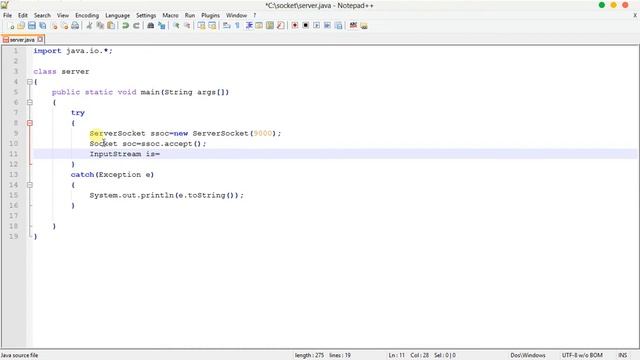Collapse the catch block fold on line 14
The height and width of the screenshot is (360, 640).
[x=30, y=185]
